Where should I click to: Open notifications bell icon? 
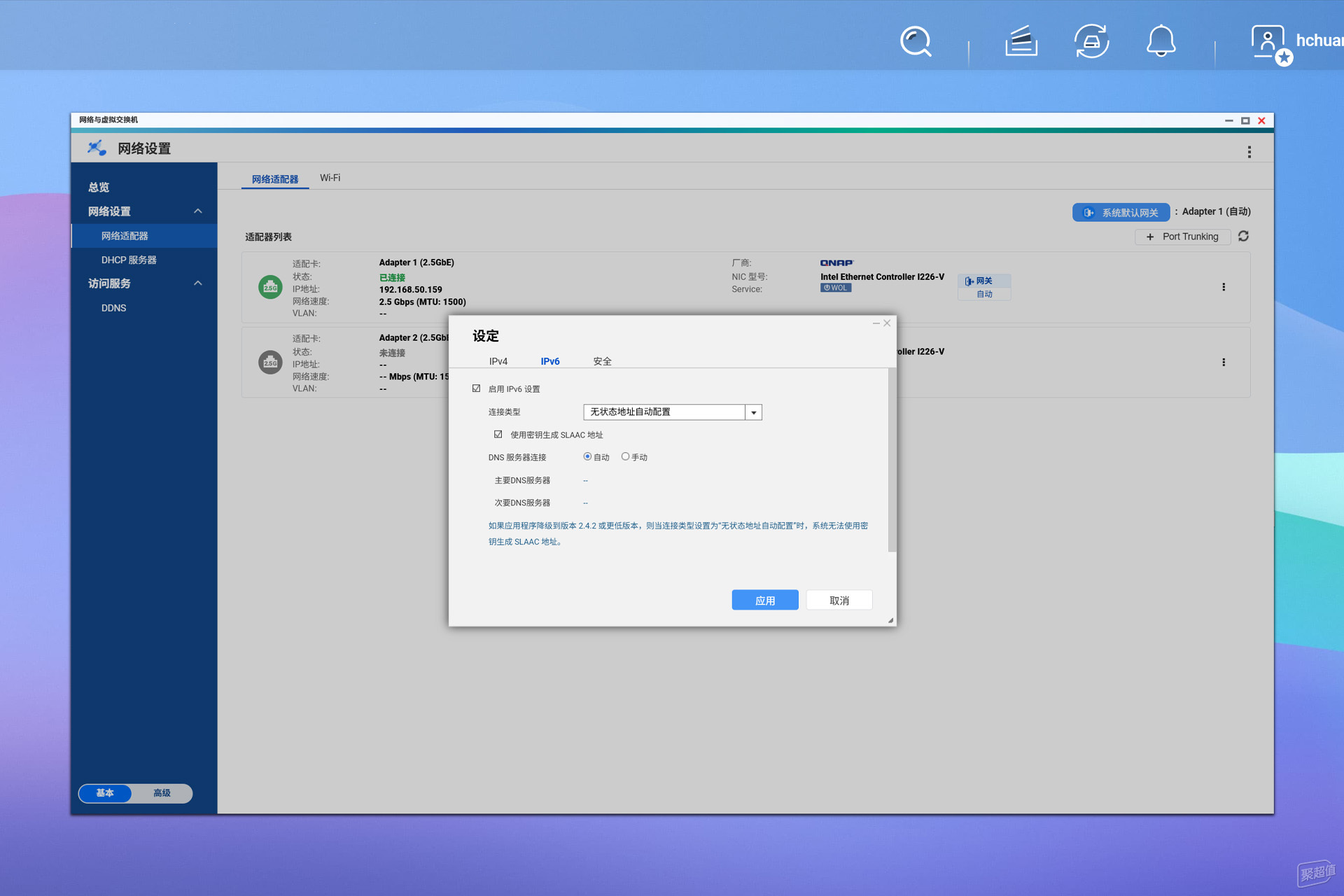coord(1161,41)
